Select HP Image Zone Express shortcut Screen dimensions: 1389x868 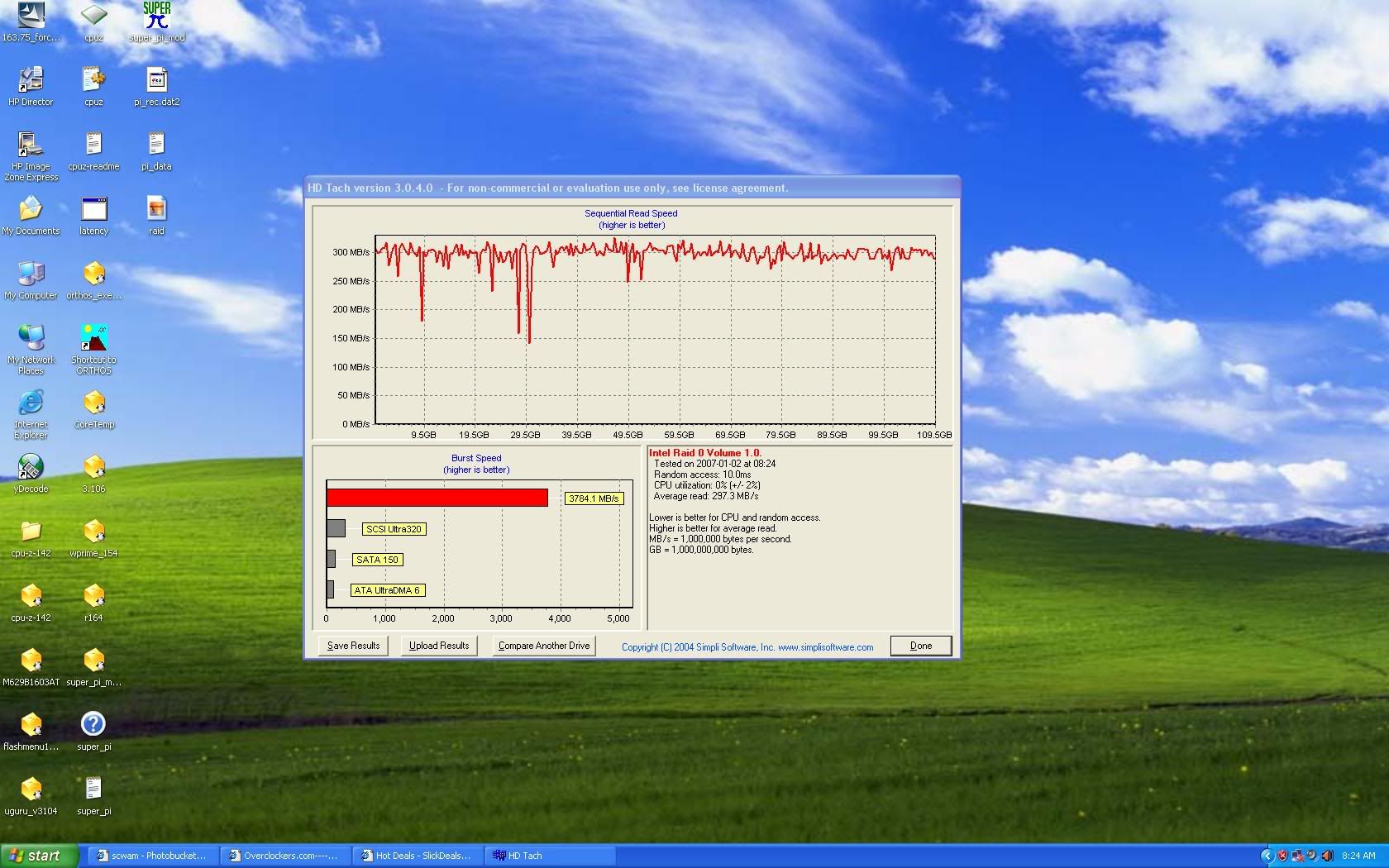click(31, 155)
